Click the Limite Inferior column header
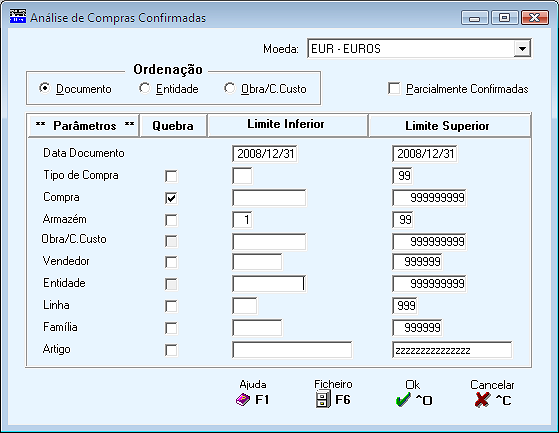Viewport: 559px width, 433px height. coord(287,125)
